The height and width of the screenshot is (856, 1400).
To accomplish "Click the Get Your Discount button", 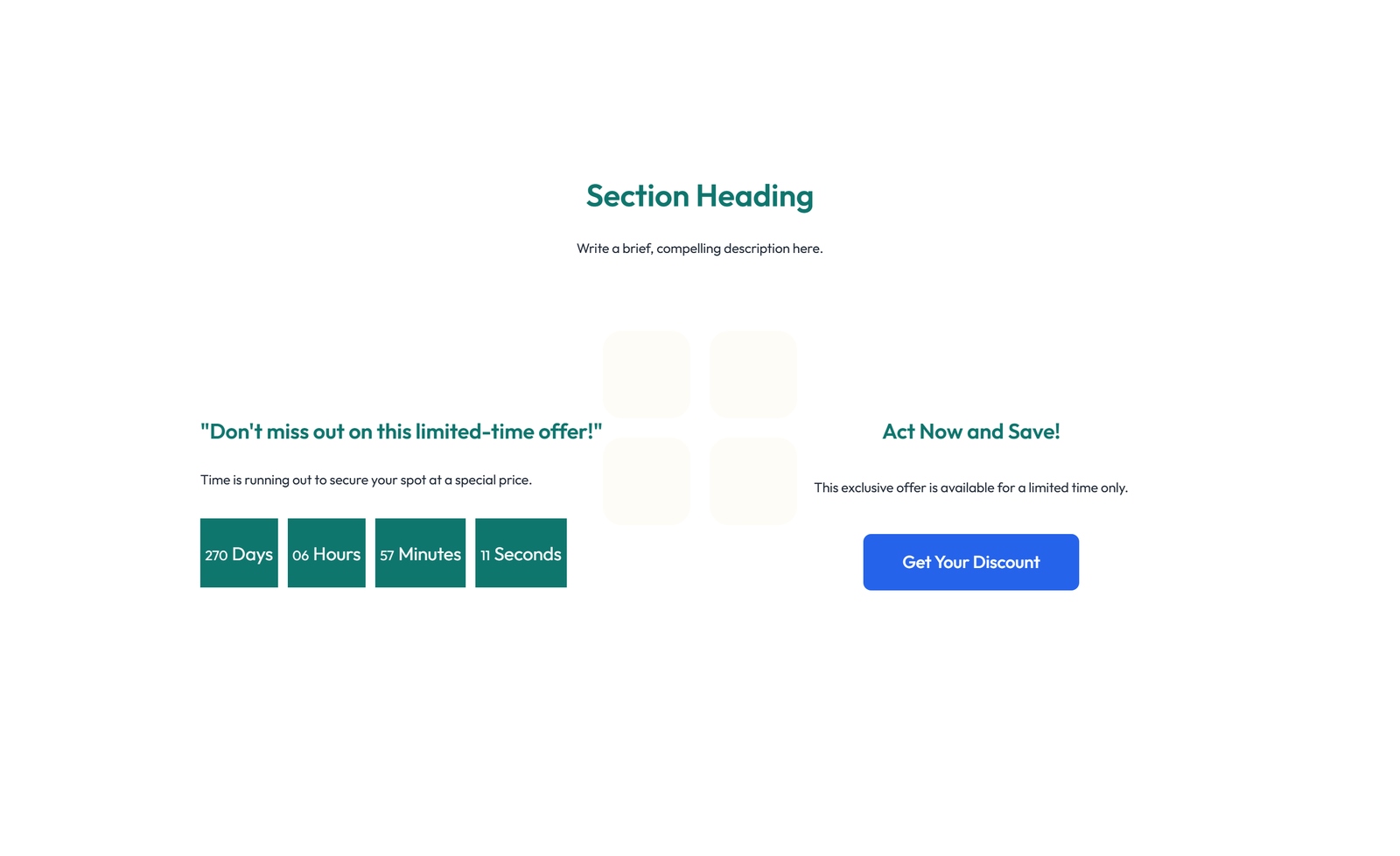I will [x=970, y=562].
